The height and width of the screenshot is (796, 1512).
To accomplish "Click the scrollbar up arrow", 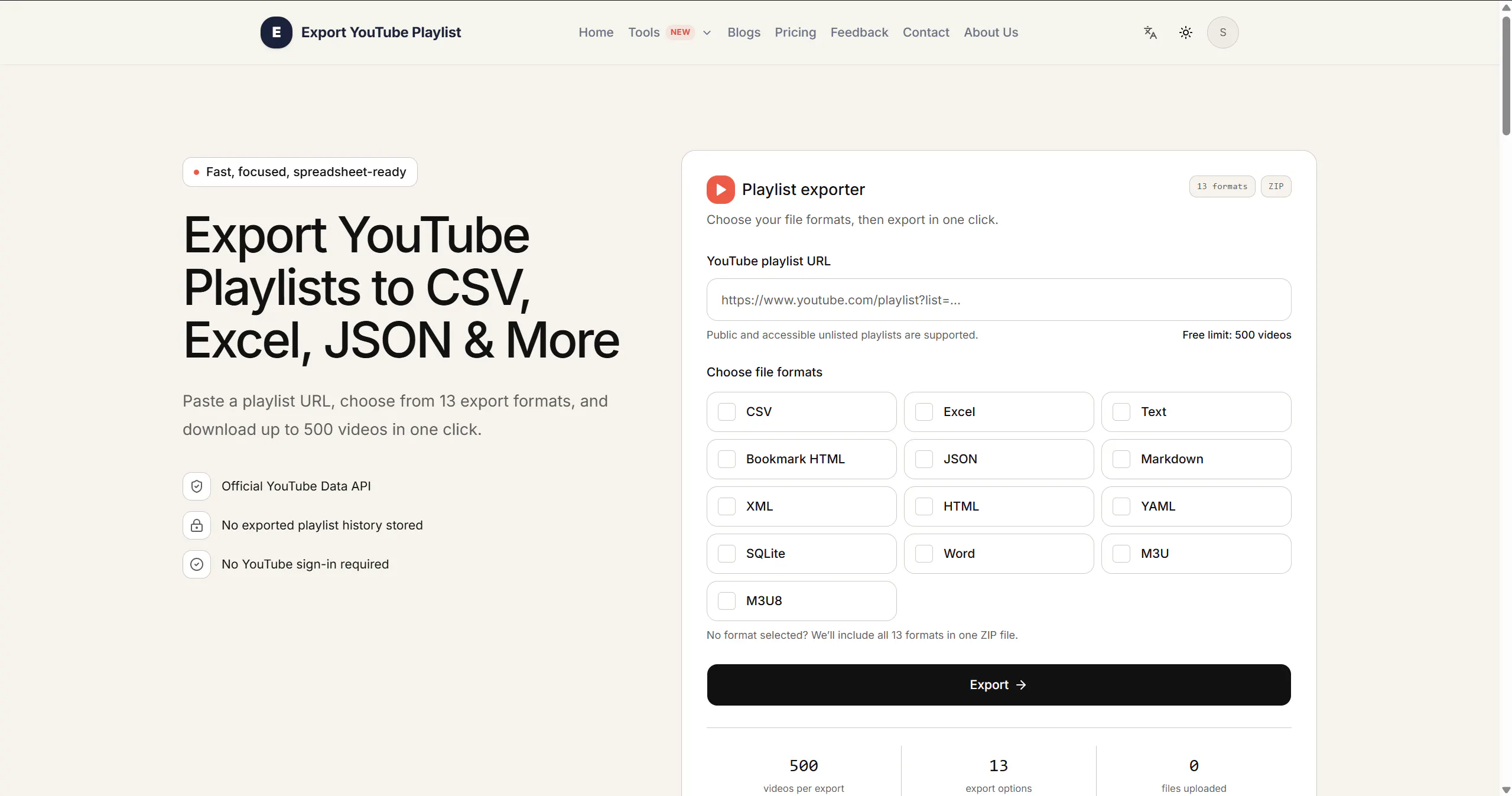I will coord(1506,7).
